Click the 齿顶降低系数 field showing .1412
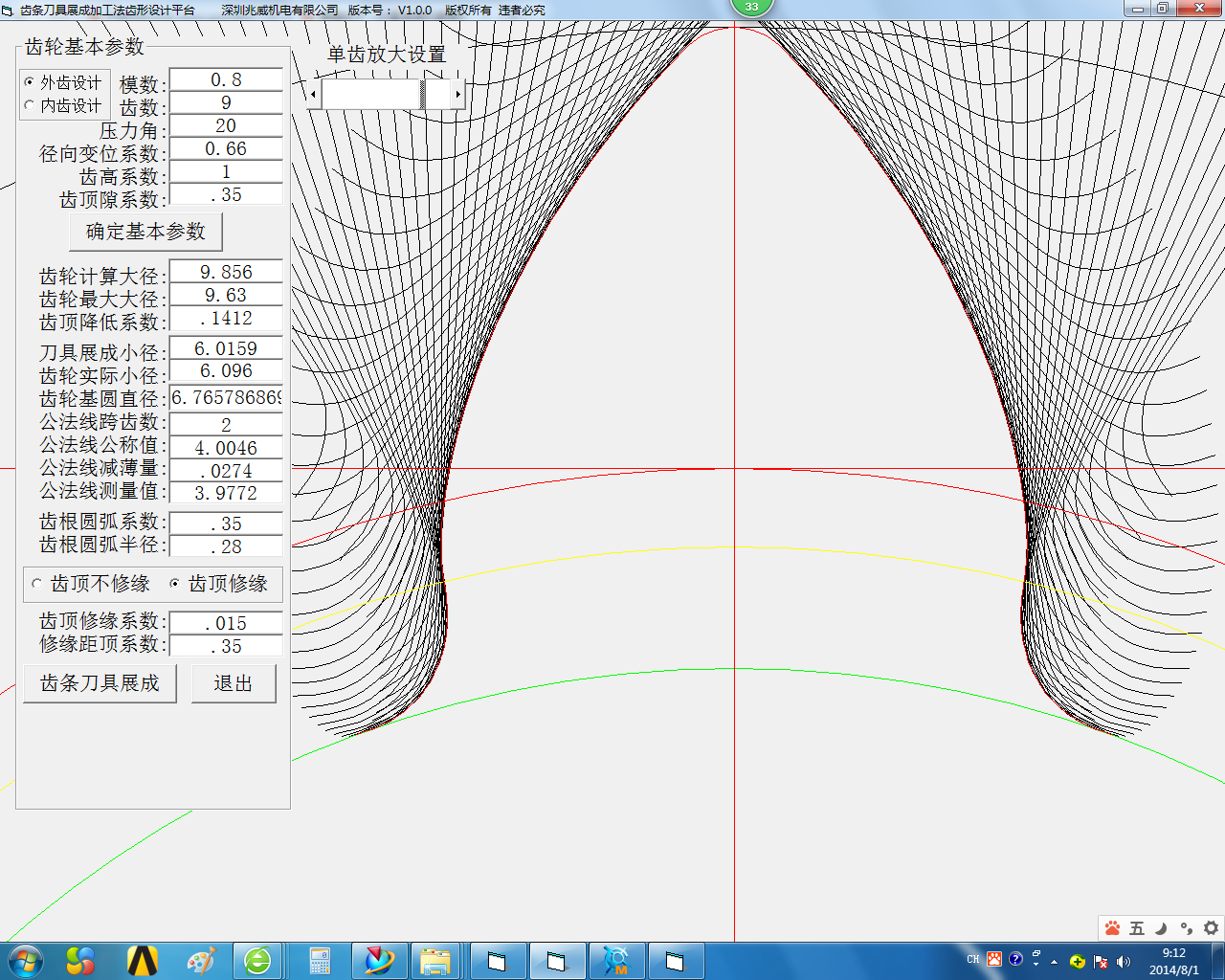1225x980 pixels. coord(226,318)
